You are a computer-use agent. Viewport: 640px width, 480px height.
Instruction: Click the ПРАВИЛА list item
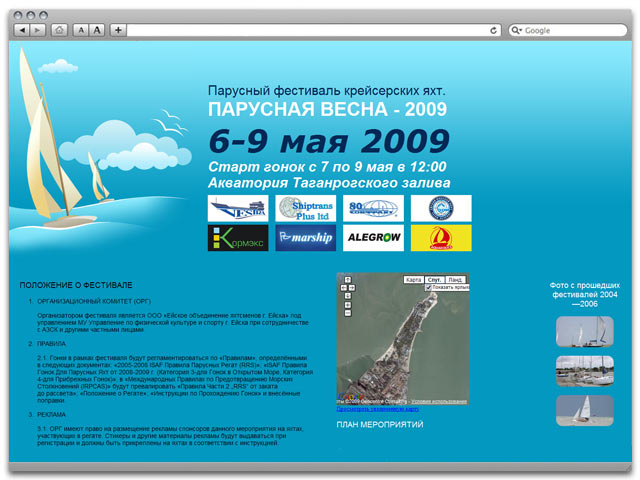(51, 344)
